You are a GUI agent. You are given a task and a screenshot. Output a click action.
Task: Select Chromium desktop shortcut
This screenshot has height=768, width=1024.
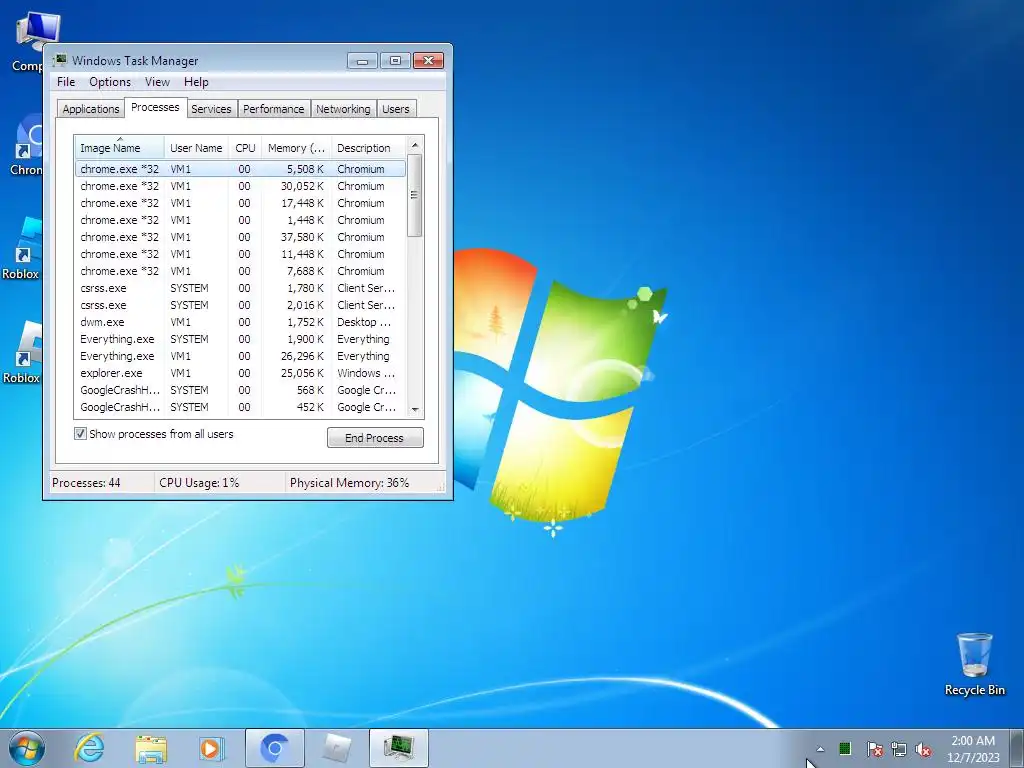(x=26, y=145)
